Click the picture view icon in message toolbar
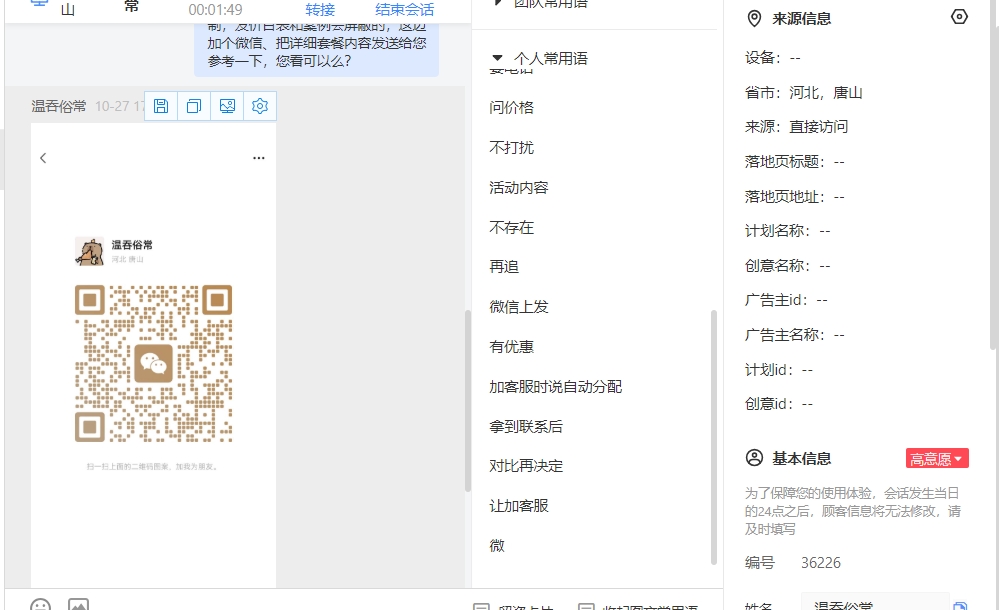Screen dimensions: 999x610 pyautogui.click(x=227, y=106)
